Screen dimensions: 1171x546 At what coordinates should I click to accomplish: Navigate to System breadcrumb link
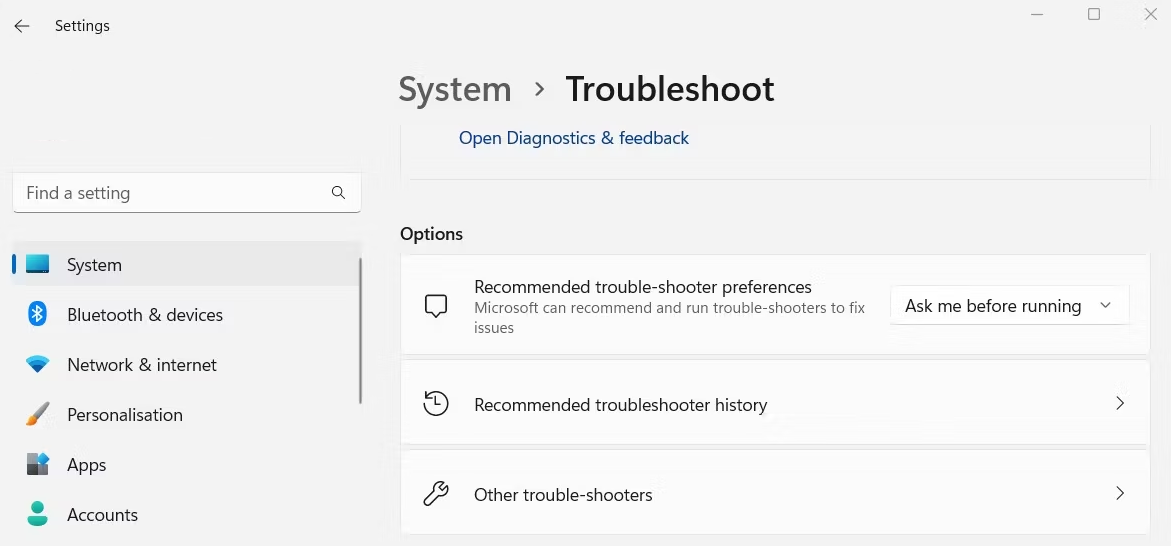(455, 89)
